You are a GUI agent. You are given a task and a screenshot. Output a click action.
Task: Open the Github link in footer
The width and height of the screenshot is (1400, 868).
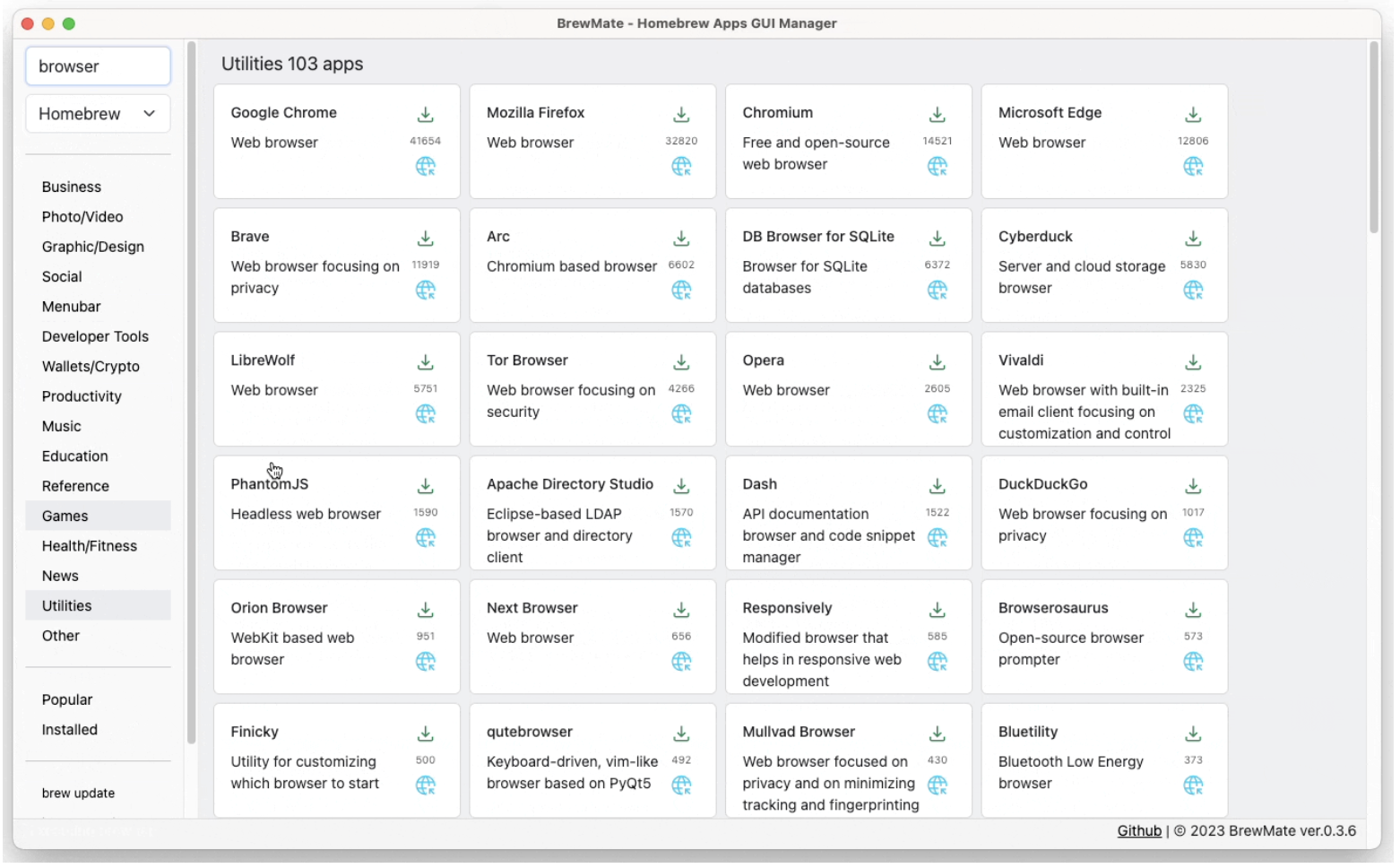point(1138,831)
